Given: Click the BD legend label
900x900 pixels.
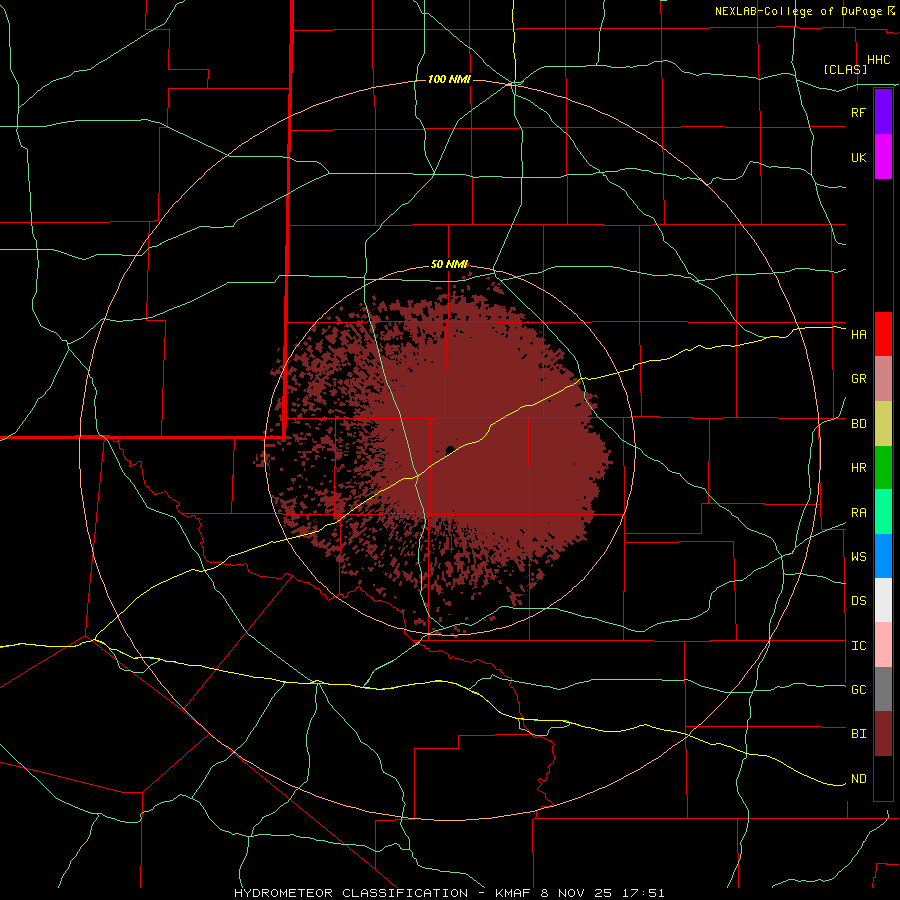Looking at the screenshot, I should [858, 424].
